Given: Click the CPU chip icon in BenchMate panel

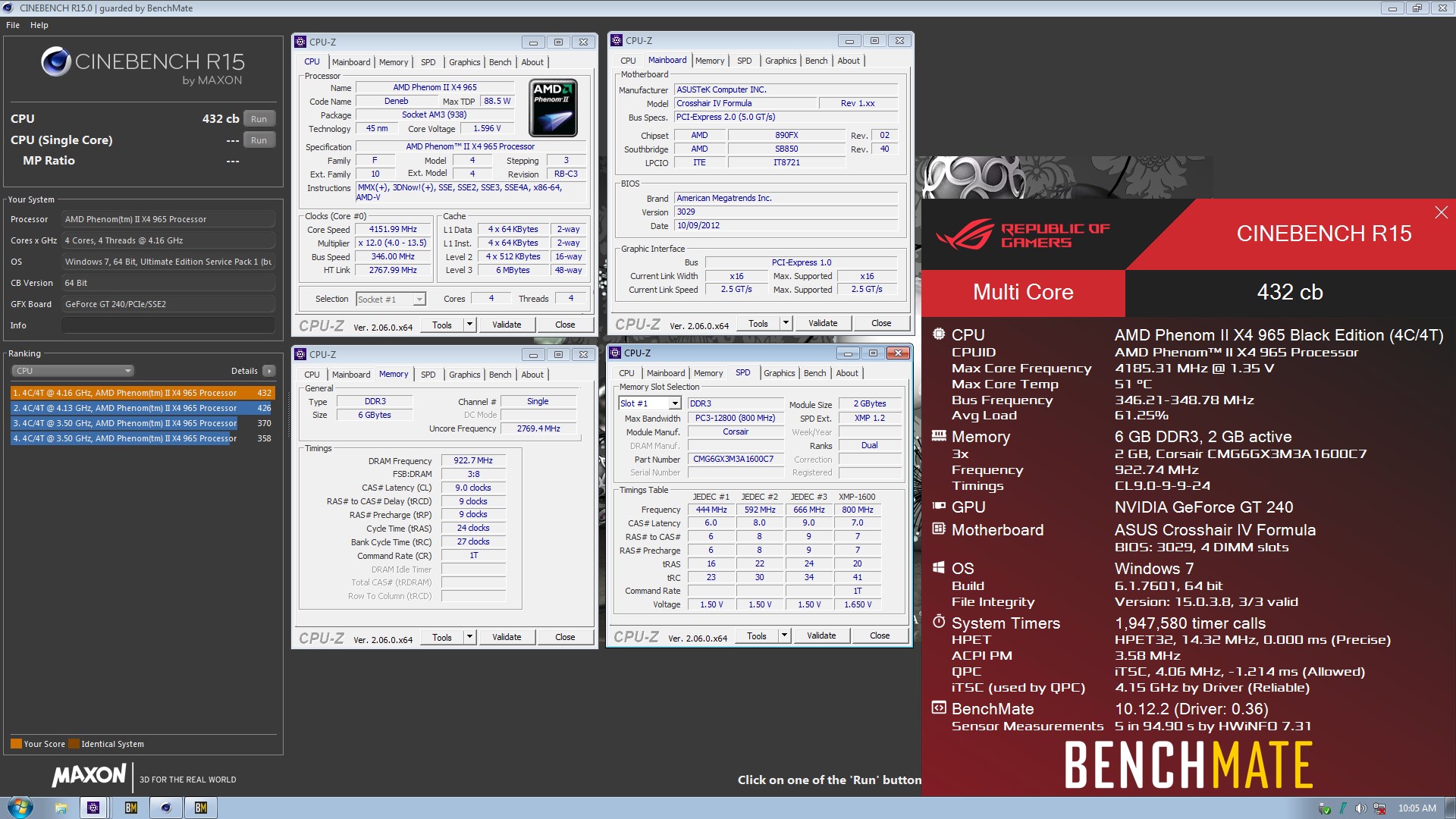Looking at the screenshot, I should tap(939, 334).
